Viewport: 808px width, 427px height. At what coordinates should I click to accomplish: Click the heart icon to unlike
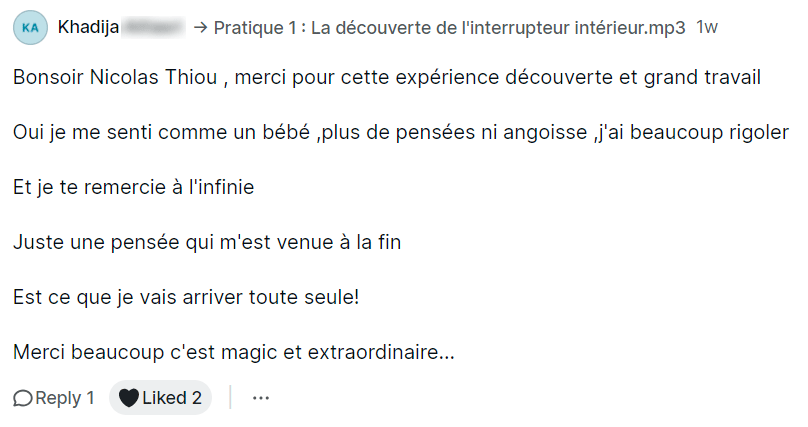point(128,398)
